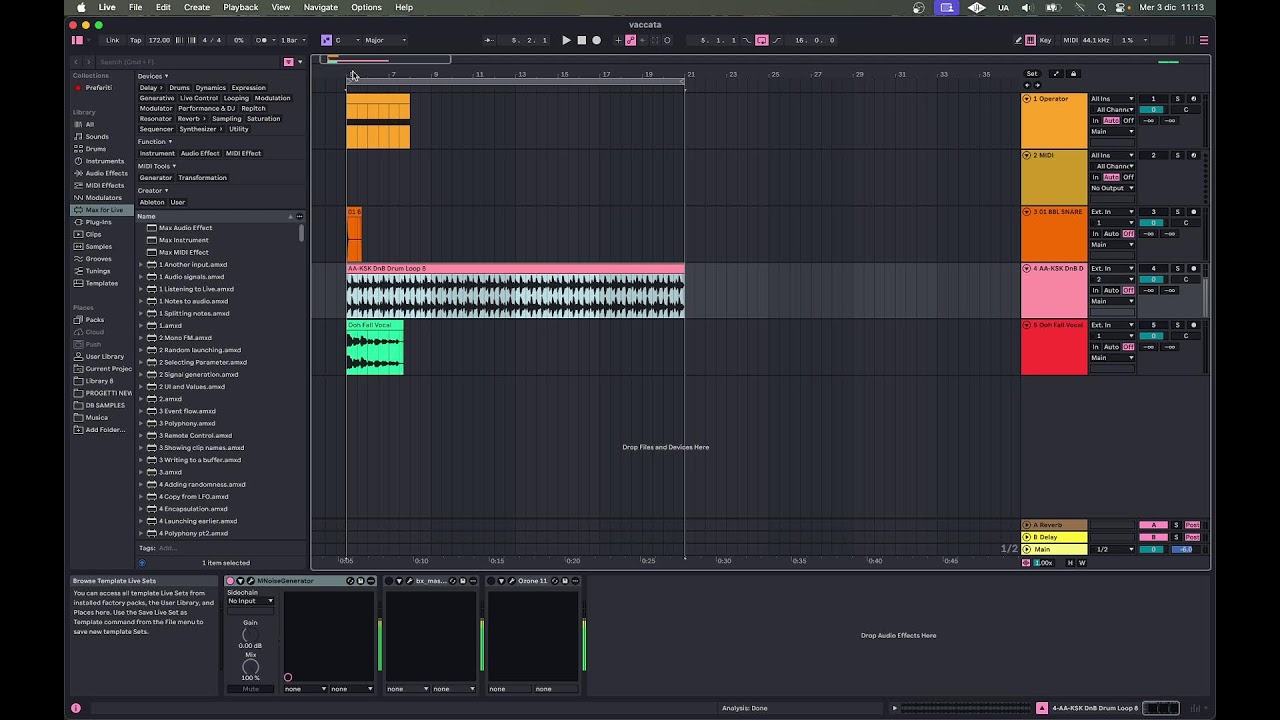Click the Tap tempo button

[136, 40]
